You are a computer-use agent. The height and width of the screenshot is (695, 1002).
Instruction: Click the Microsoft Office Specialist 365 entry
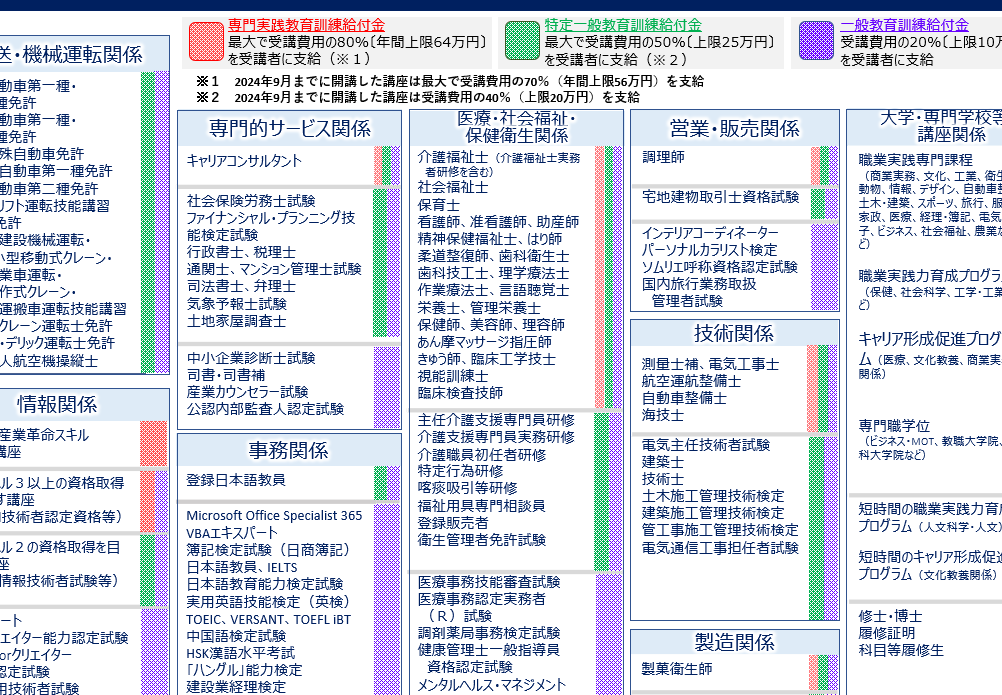pyautogui.click(x=274, y=516)
